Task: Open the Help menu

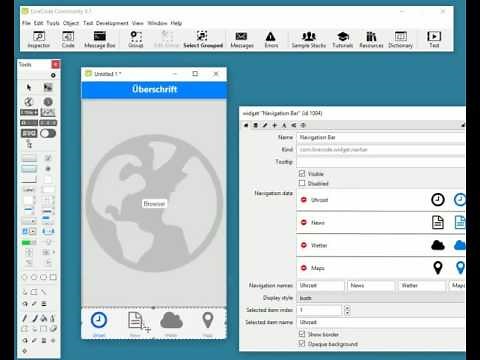Action: tap(176, 23)
